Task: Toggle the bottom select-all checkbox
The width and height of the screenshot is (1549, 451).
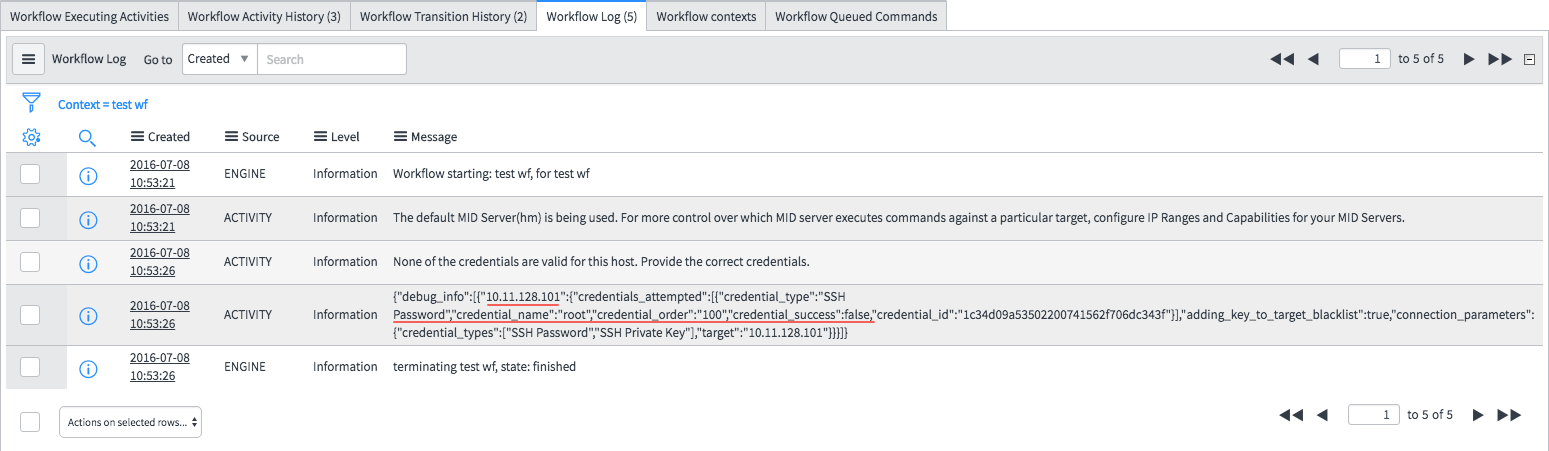Action: click(30, 422)
